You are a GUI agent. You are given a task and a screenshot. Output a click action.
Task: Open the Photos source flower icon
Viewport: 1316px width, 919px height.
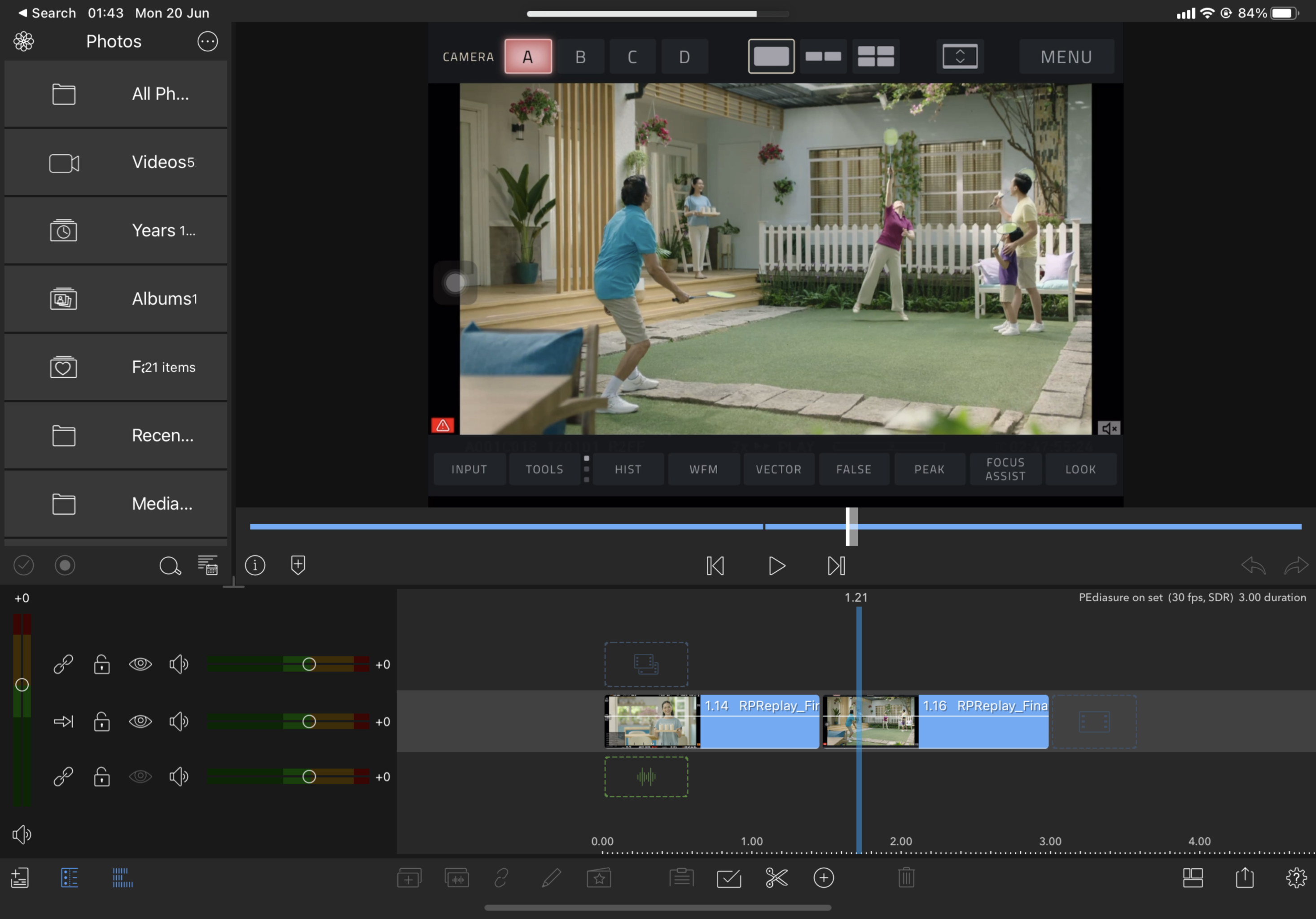point(24,41)
